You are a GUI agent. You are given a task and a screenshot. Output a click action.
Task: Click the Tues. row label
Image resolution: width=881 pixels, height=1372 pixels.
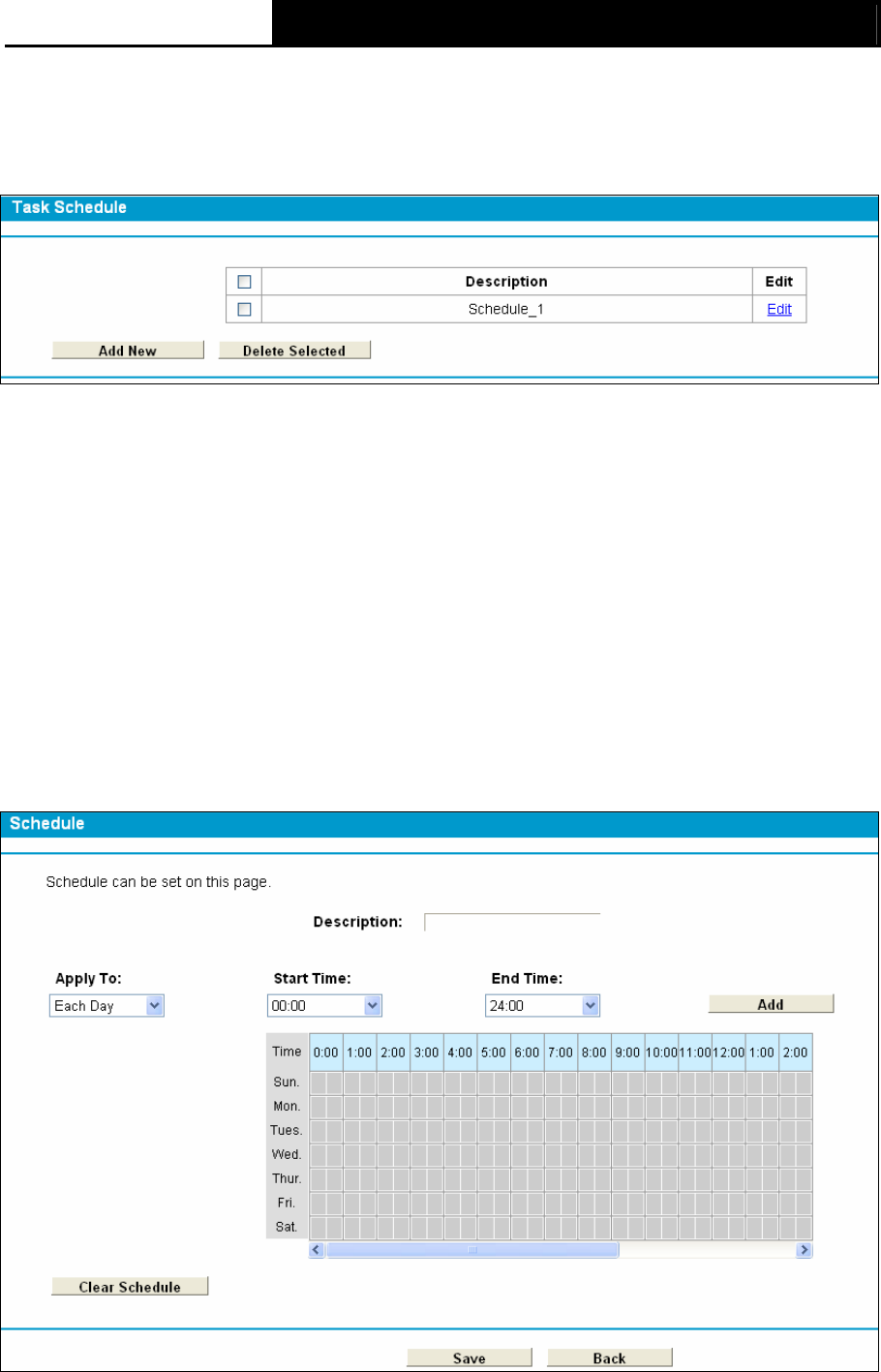pyautogui.click(x=287, y=1130)
